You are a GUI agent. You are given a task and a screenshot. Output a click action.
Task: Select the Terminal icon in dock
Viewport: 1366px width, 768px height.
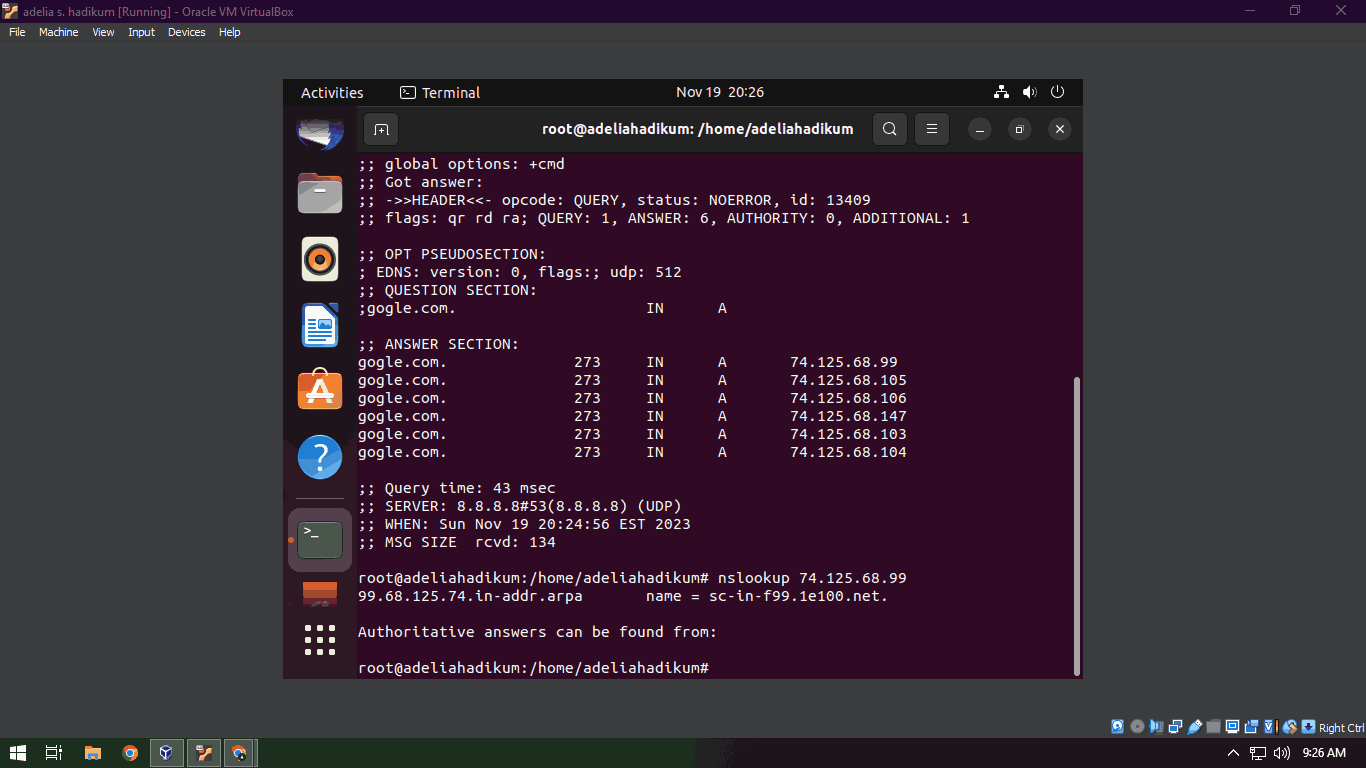[320, 540]
